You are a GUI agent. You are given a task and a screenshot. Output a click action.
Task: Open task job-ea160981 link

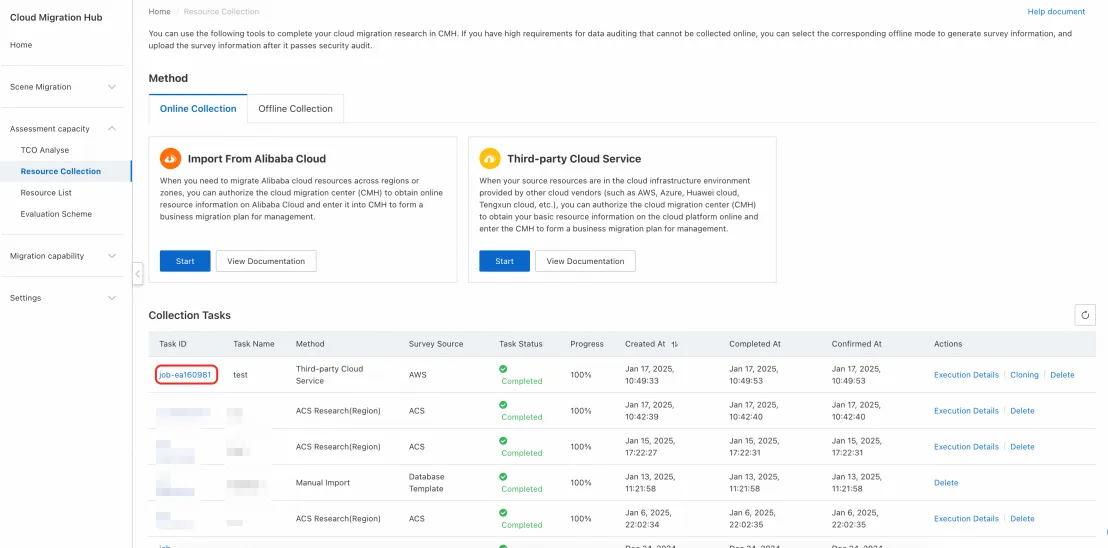185,375
